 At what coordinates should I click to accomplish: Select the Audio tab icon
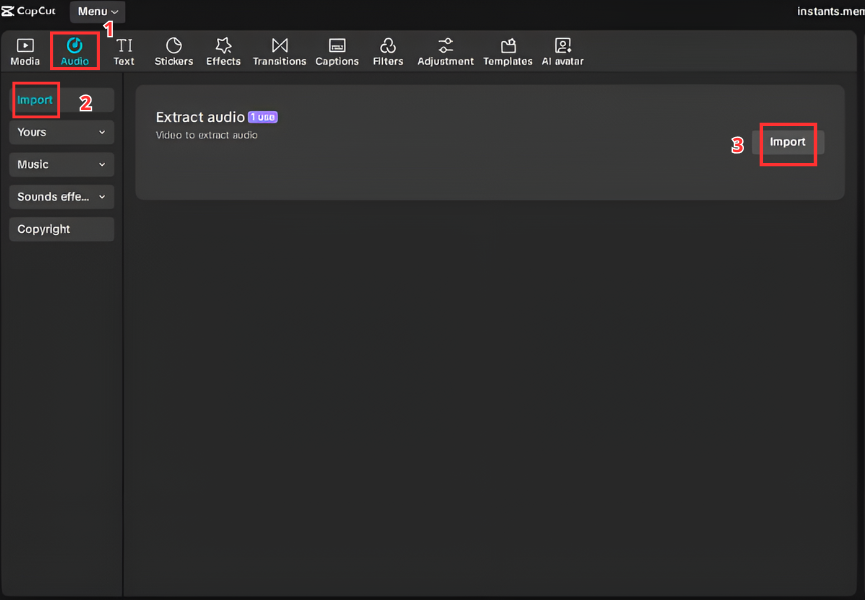pos(74,45)
